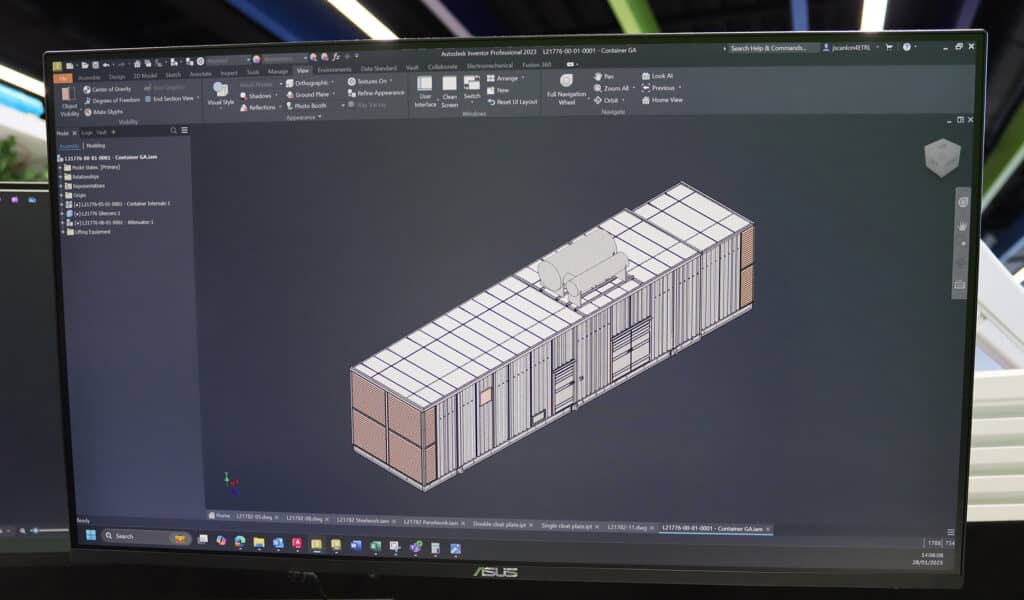Select the Orbit tool

[607, 101]
